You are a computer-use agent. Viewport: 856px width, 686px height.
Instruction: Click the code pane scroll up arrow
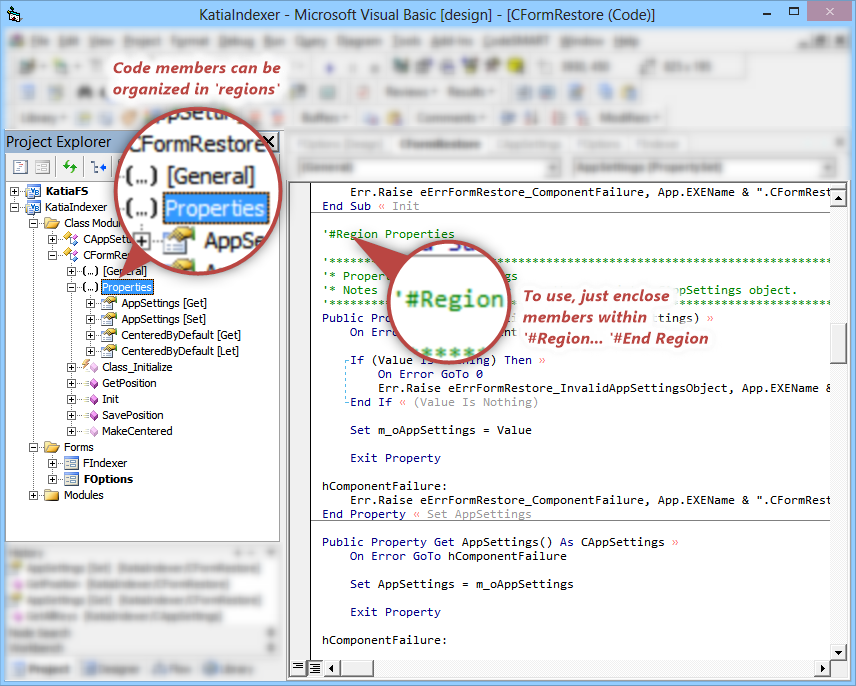coord(838,198)
